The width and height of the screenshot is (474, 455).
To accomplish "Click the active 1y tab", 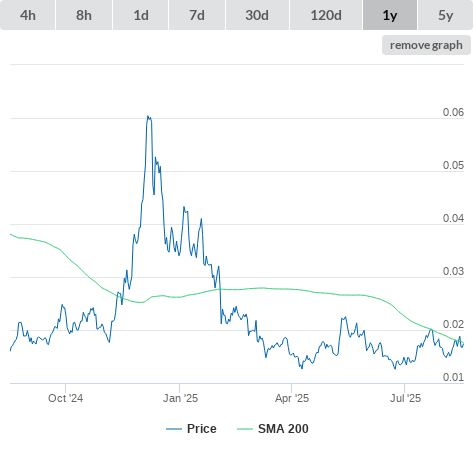I will (x=390, y=15).
